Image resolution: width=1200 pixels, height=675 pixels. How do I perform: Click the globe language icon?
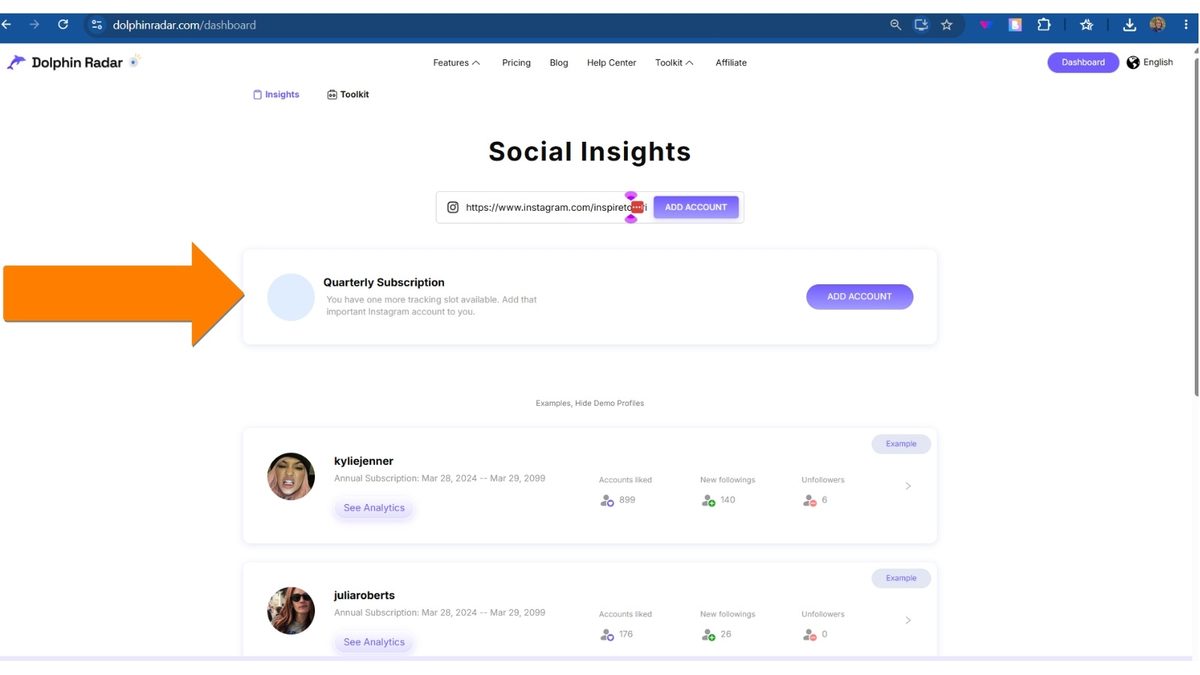pos(1133,62)
